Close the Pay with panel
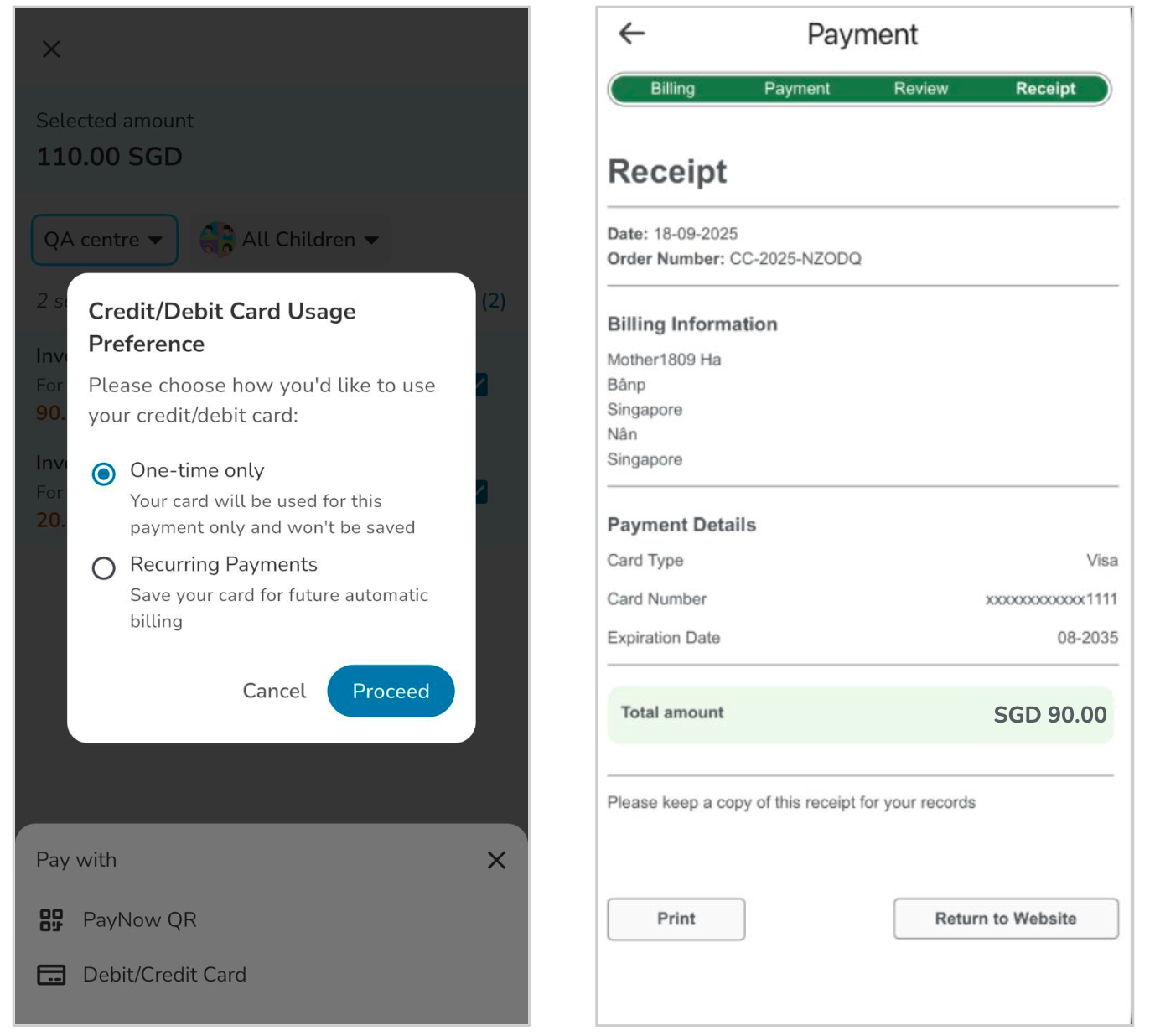1155x1036 pixels. pyautogui.click(x=496, y=860)
